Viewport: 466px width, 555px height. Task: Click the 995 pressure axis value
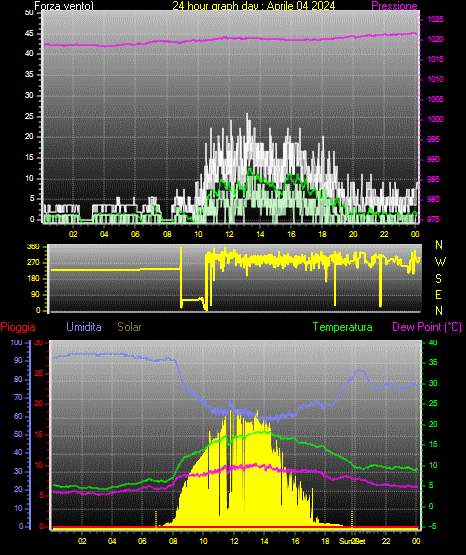[x=433, y=139]
